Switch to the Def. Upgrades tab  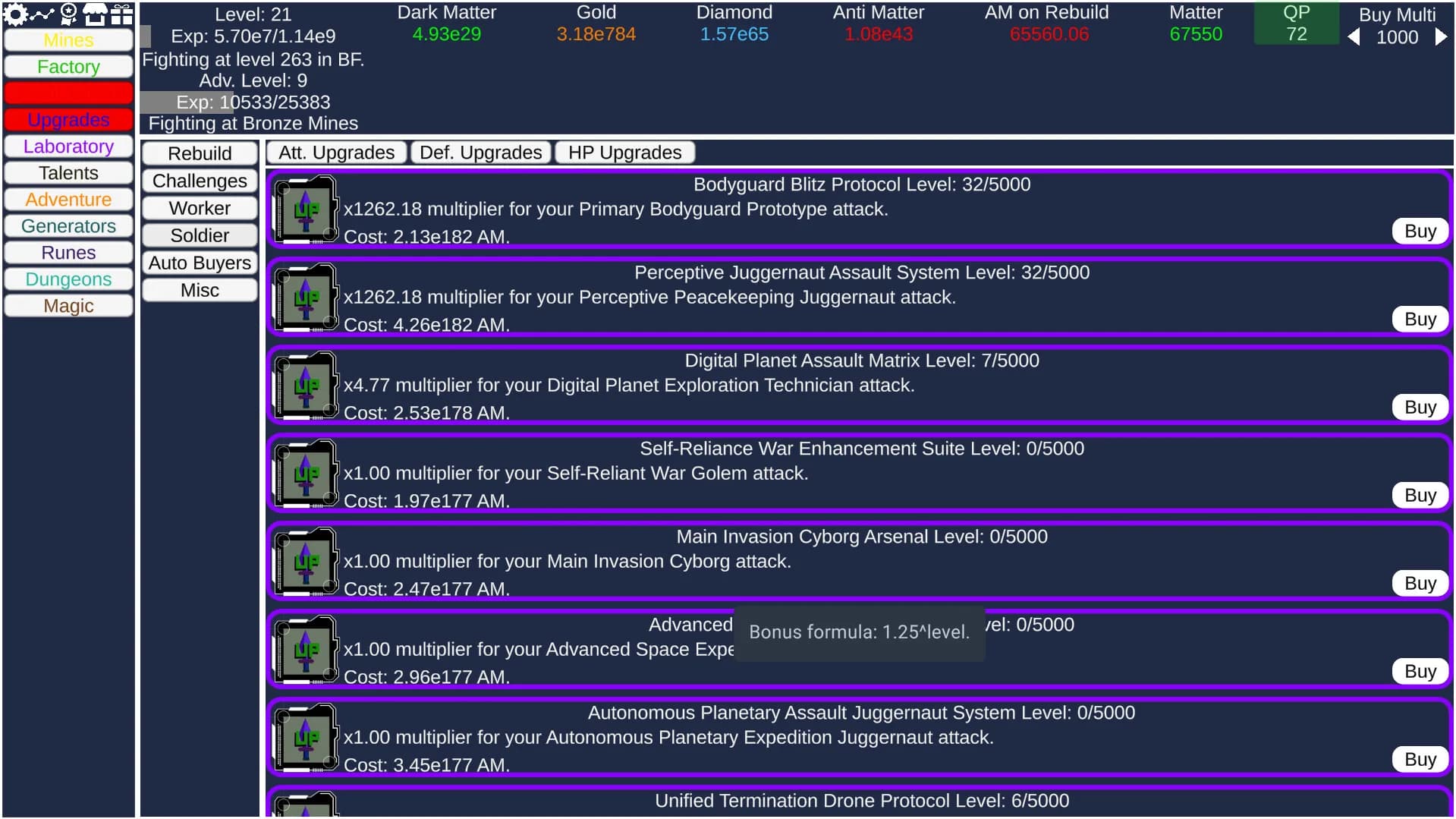(481, 153)
